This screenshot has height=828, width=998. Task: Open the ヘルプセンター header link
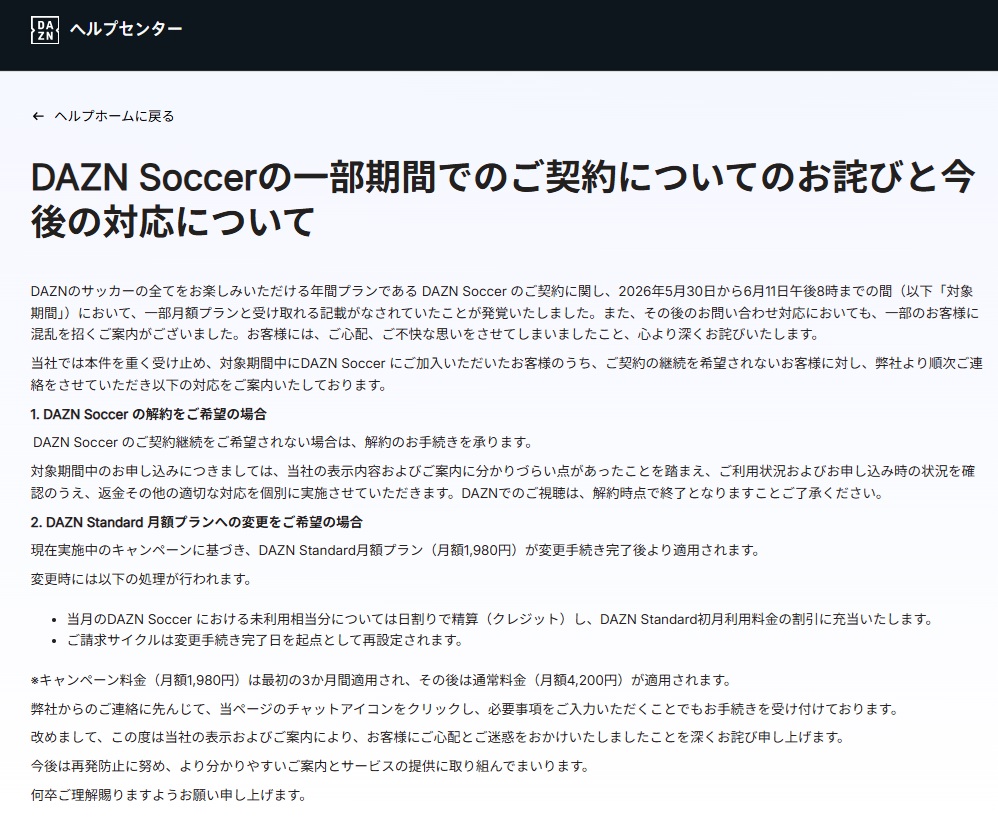coord(126,29)
